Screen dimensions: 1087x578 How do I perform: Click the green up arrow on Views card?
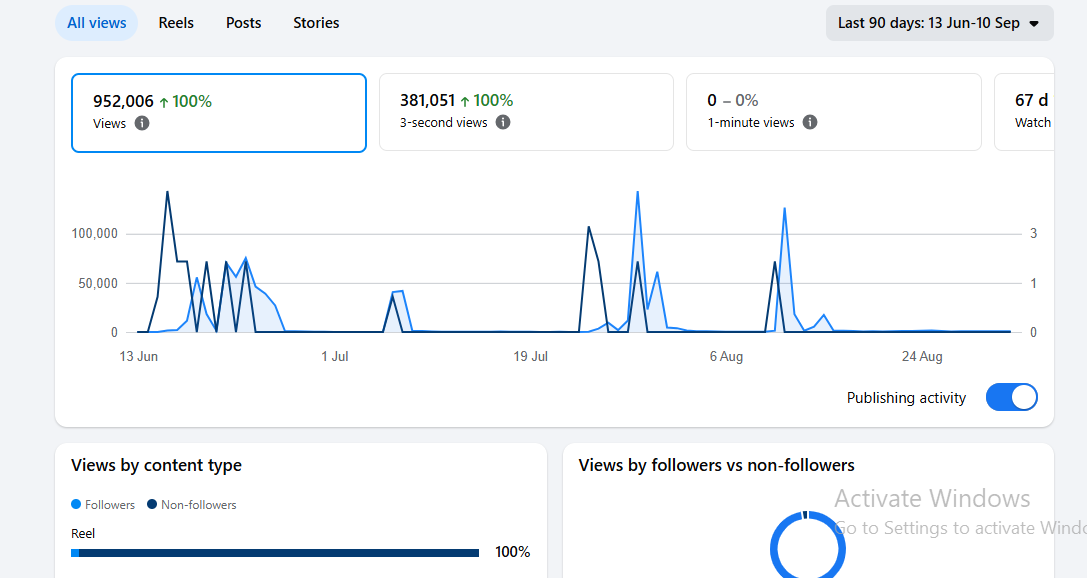tap(164, 103)
